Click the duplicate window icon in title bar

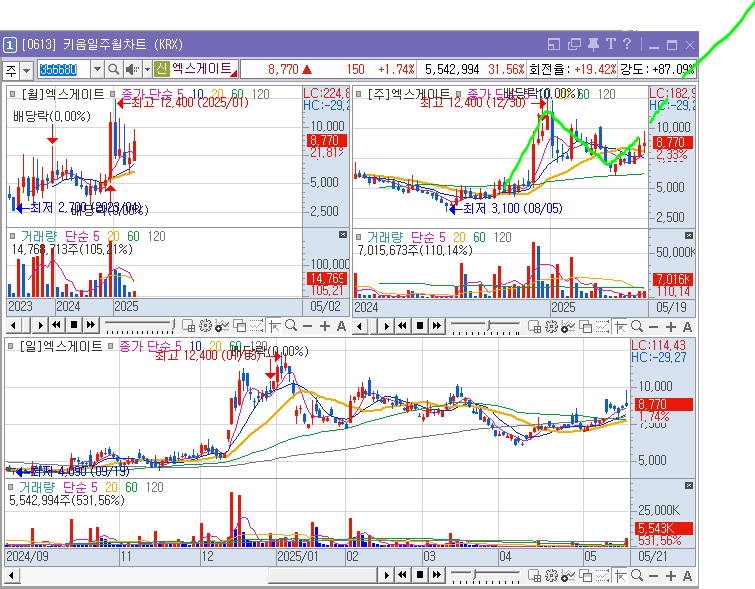click(574, 45)
